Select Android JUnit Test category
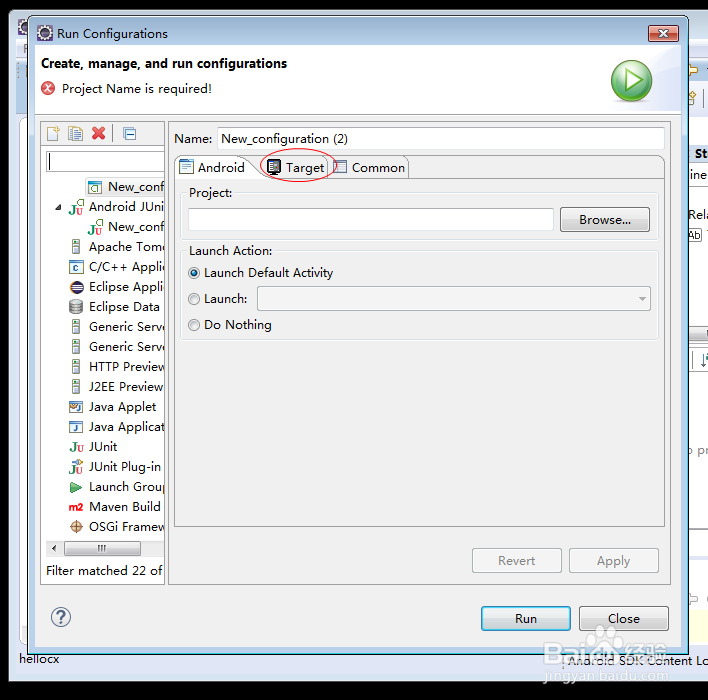This screenshot has width=708, height=700. point(116,207)
